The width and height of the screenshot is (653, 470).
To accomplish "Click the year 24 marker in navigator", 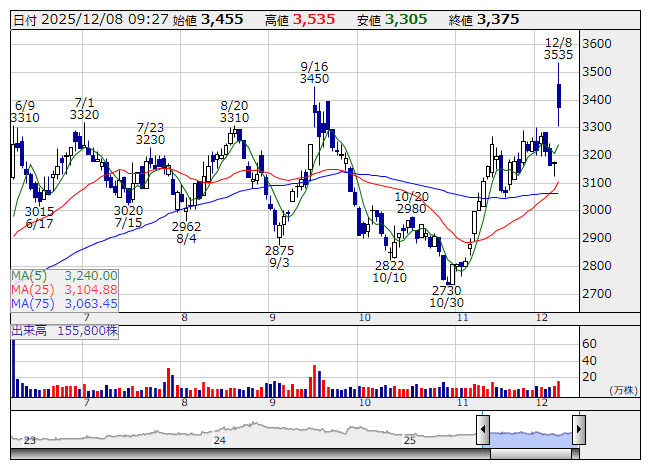I will click(219, 440).
